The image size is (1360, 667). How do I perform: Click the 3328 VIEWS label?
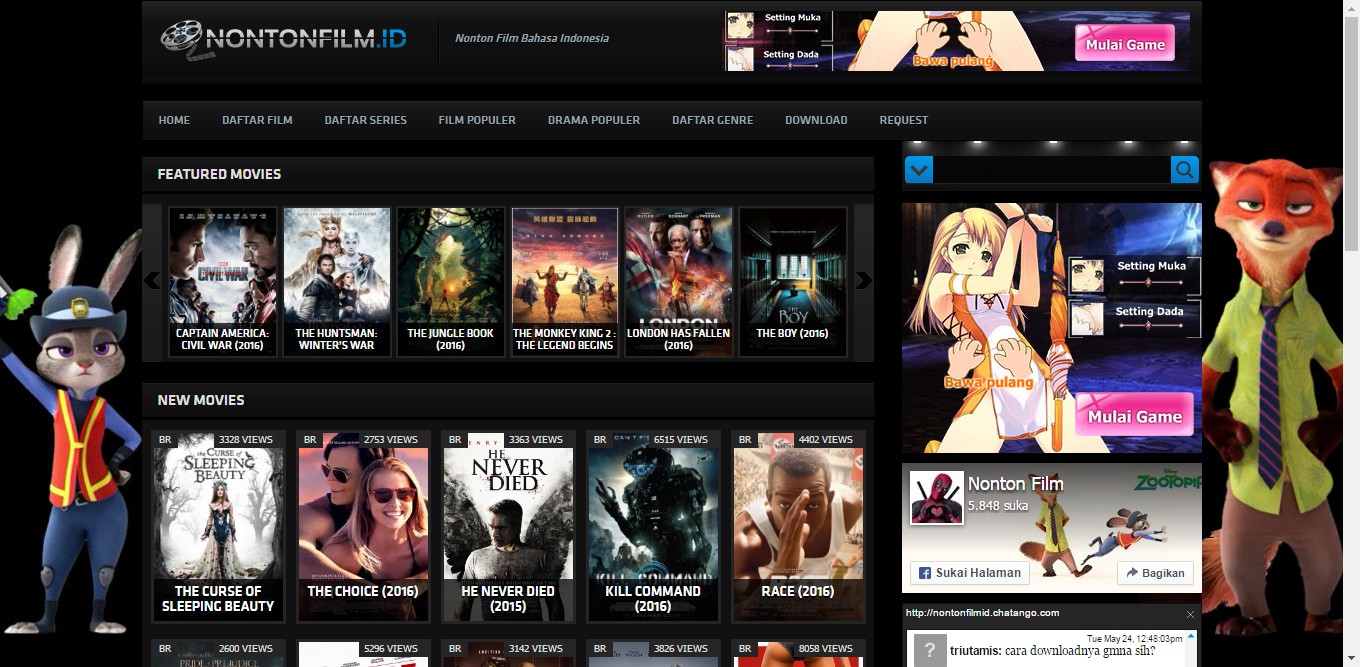[x=246, y=439]
